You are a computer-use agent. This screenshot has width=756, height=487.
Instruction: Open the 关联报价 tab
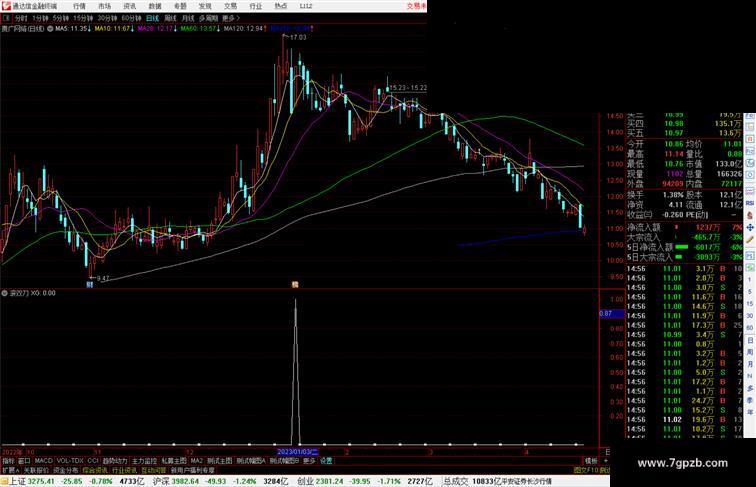(x=36, y=470)
